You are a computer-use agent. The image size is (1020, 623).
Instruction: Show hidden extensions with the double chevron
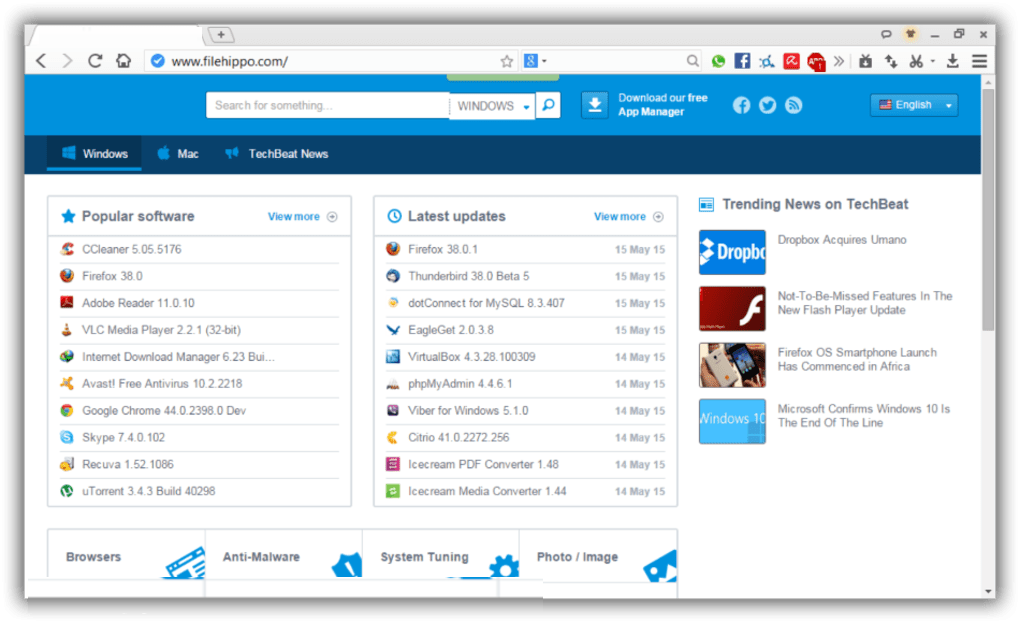click(839, 61)
